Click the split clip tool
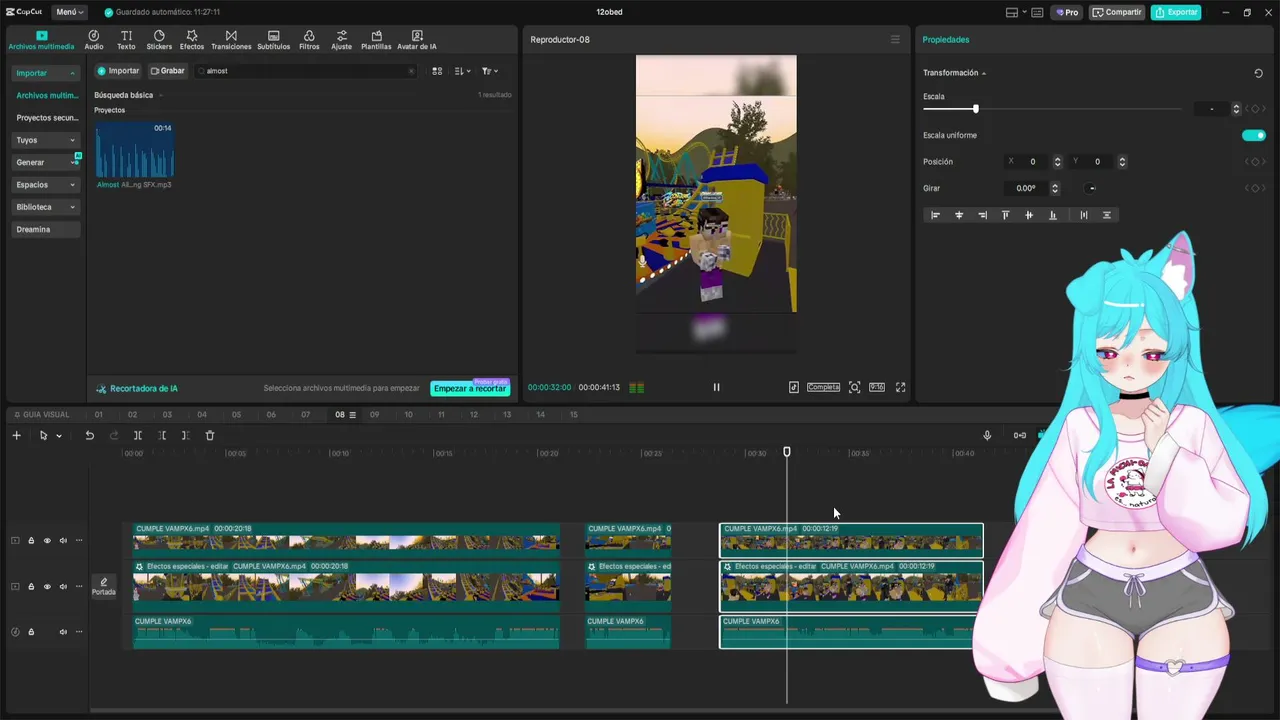This screenshot has width=1280, height=720. (x=138, y=435)
